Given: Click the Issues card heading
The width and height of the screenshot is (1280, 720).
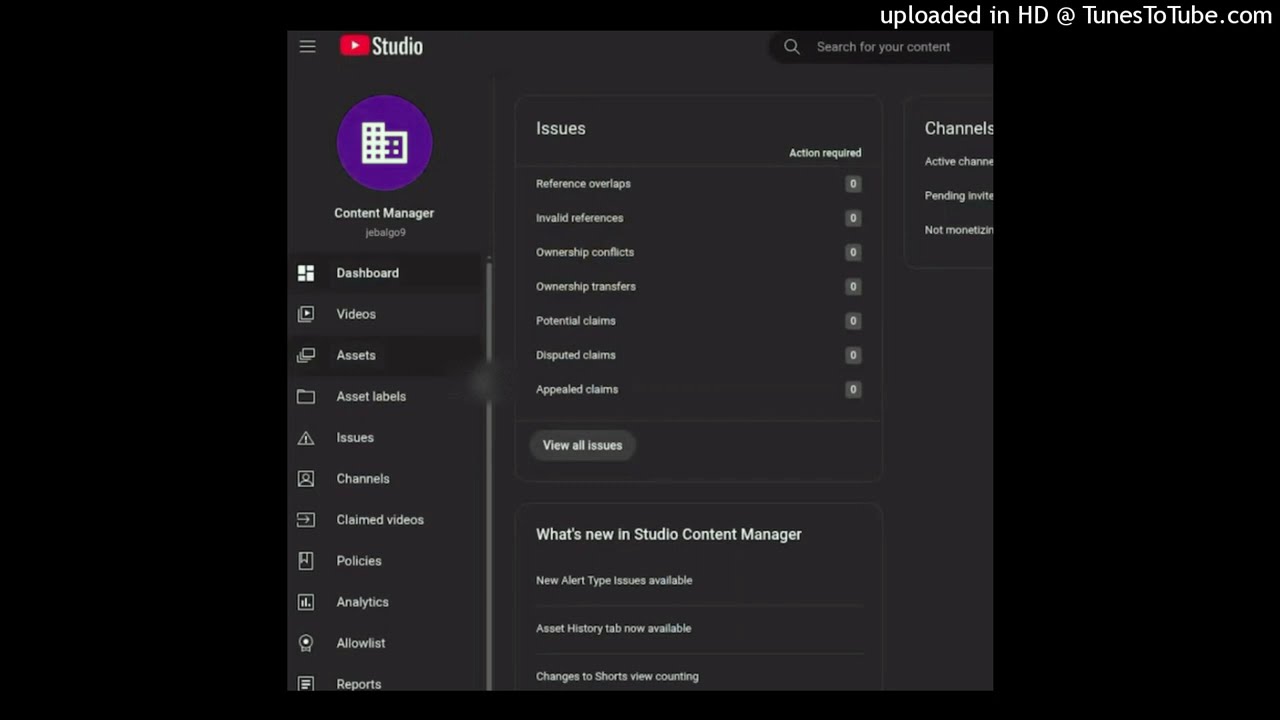Looking at the screenshot, I should (x=561, y=128).
